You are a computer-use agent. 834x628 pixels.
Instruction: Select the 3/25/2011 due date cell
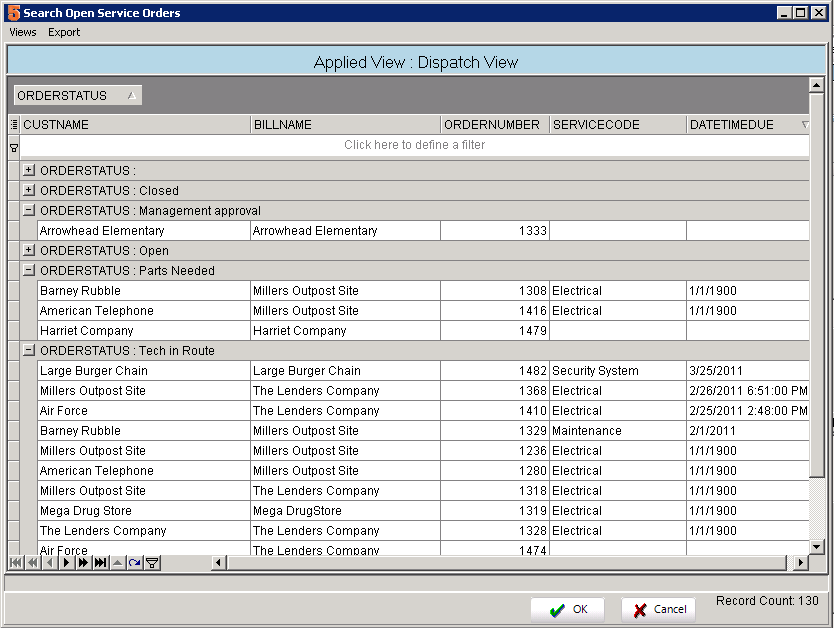(748, 371)
